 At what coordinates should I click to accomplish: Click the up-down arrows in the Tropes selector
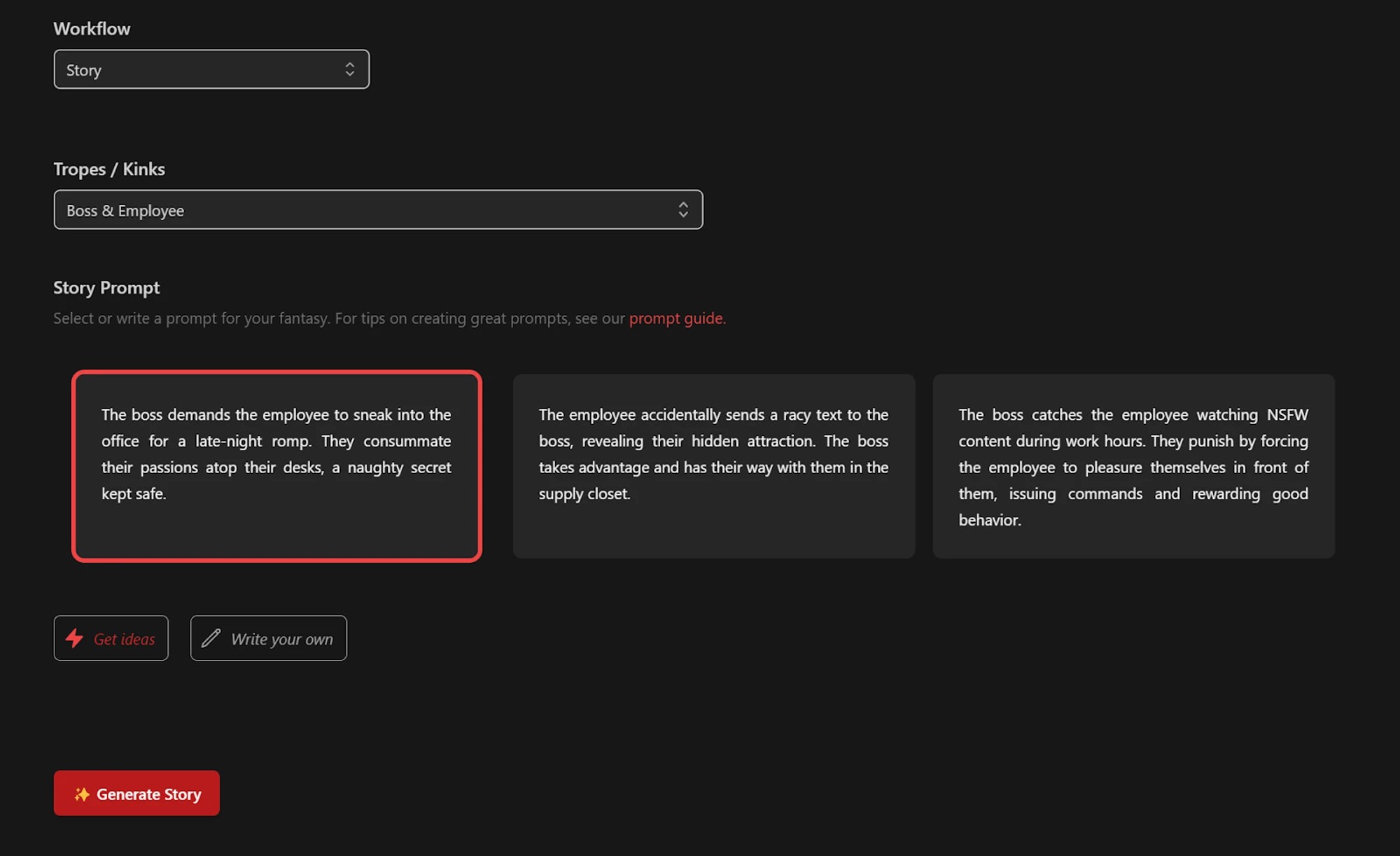click(682, 209)
